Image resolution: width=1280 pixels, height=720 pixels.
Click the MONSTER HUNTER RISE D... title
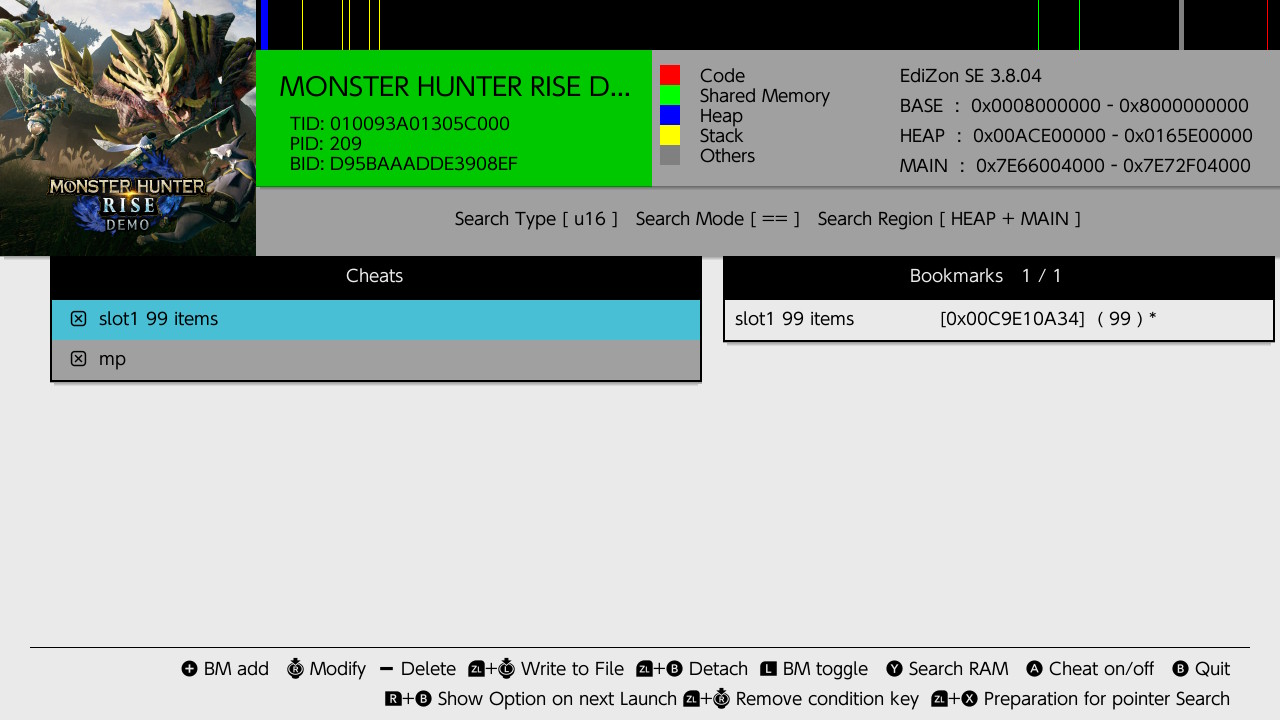(455, 87)
